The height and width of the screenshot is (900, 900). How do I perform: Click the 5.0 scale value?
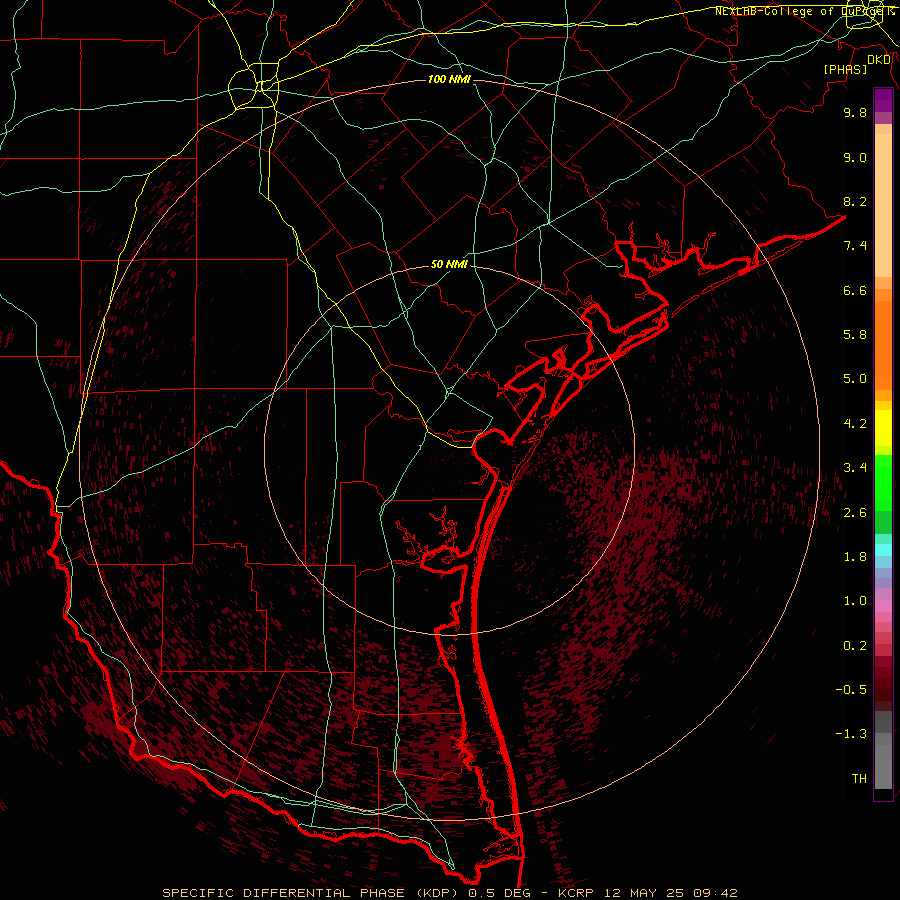[855, 379]
